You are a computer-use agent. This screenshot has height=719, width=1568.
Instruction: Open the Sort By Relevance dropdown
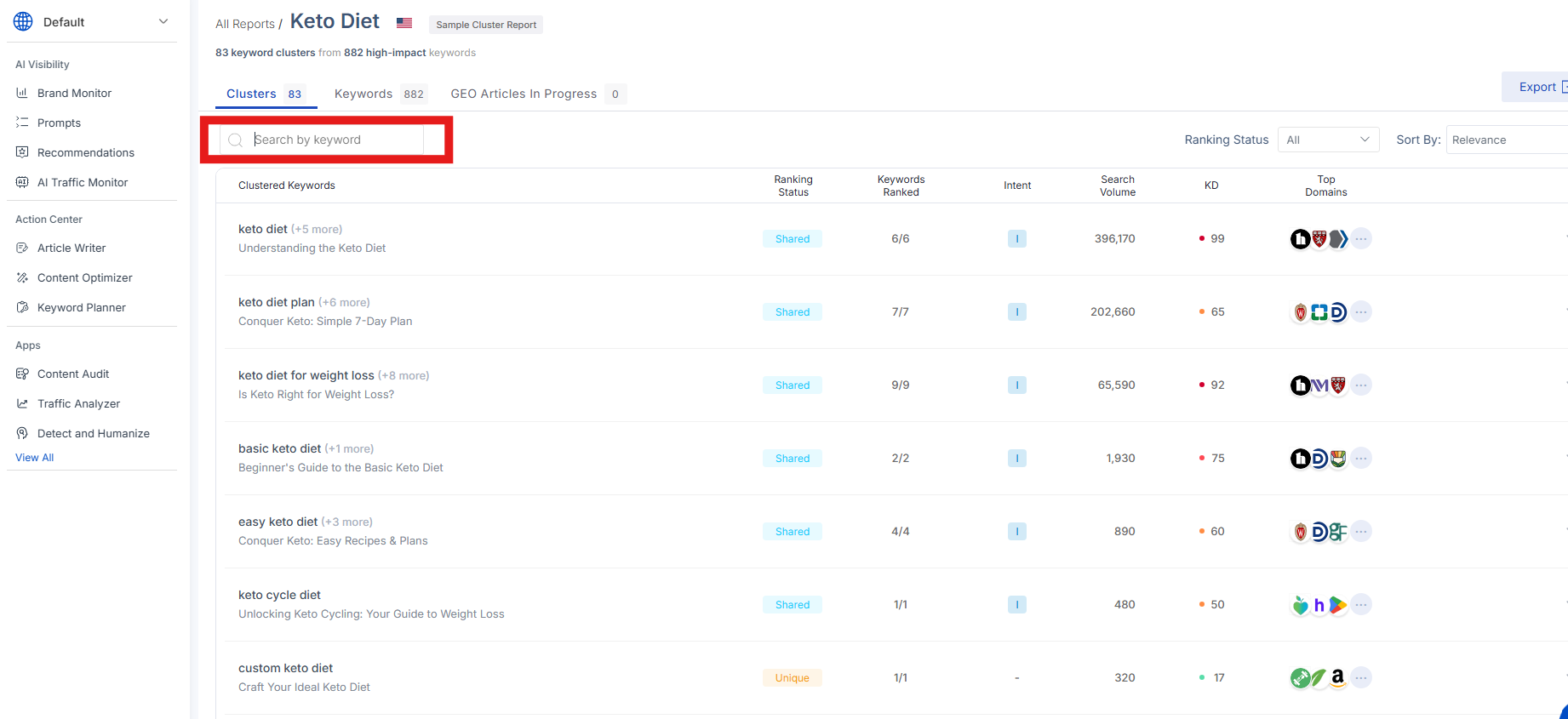1507,140
